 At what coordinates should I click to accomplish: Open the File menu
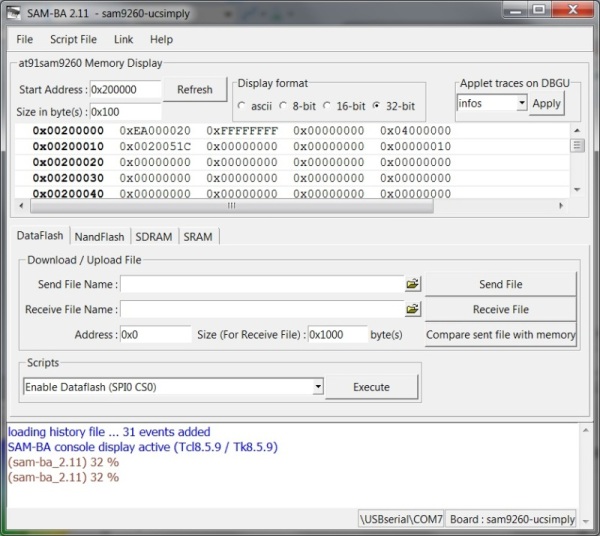click(x=24, y=39)
